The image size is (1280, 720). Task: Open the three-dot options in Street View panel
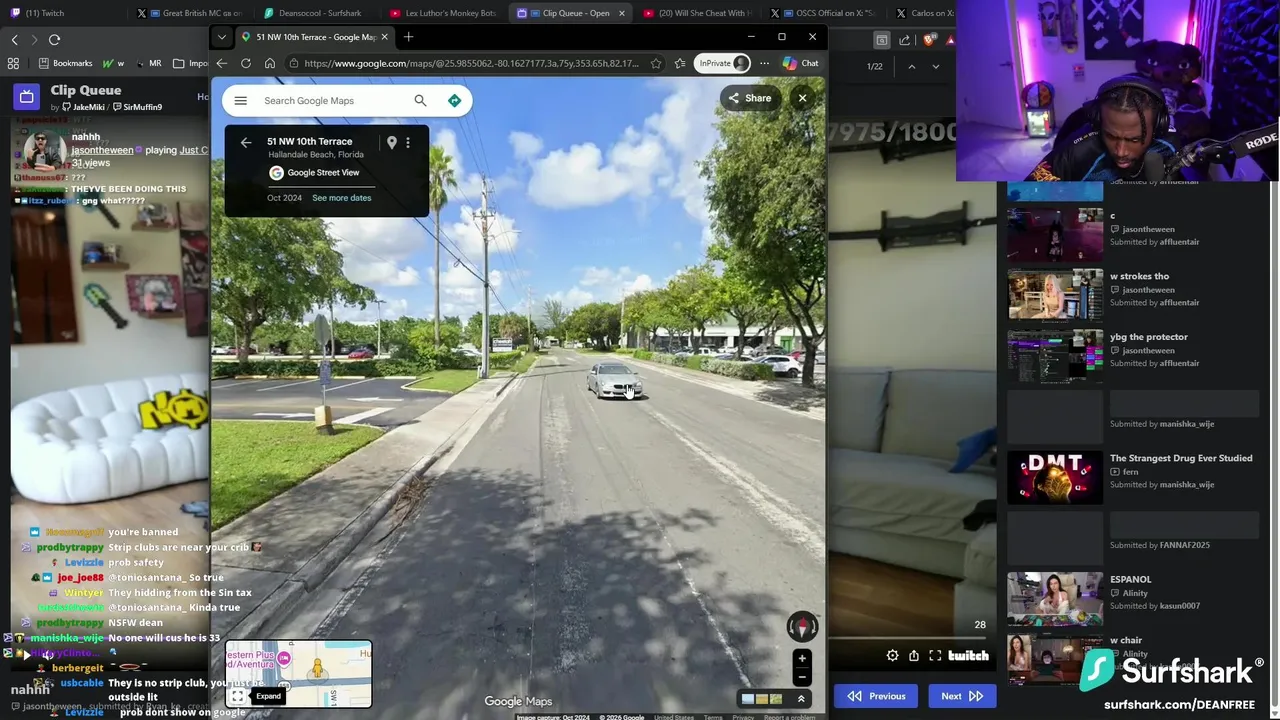click(x=408, y=143)
